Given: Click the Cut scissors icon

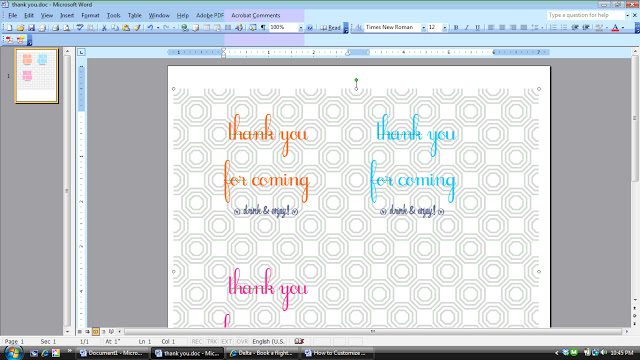Looking at the screenshot, I should pos(104,28).
